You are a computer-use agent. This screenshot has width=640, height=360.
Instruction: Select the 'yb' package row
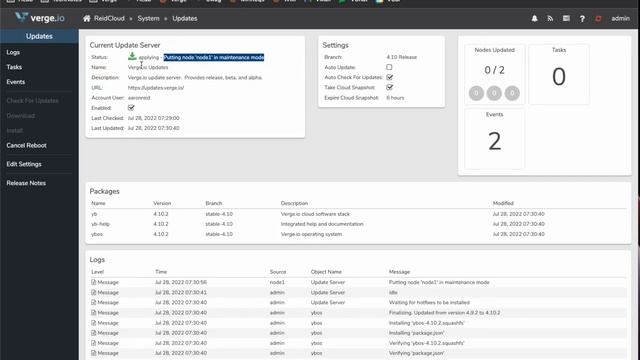click(x=358, y=214)
